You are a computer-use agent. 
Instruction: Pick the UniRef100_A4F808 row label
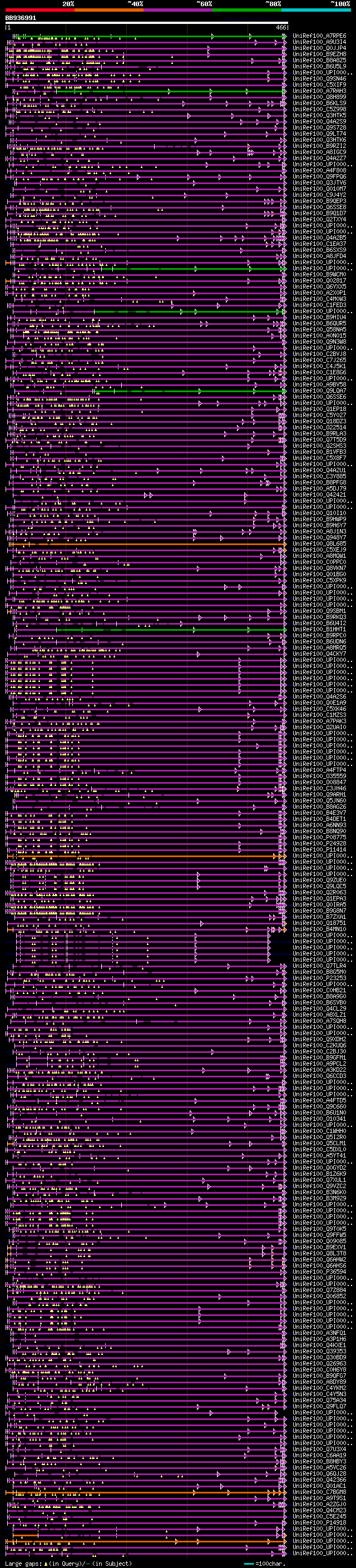(319, 170)
